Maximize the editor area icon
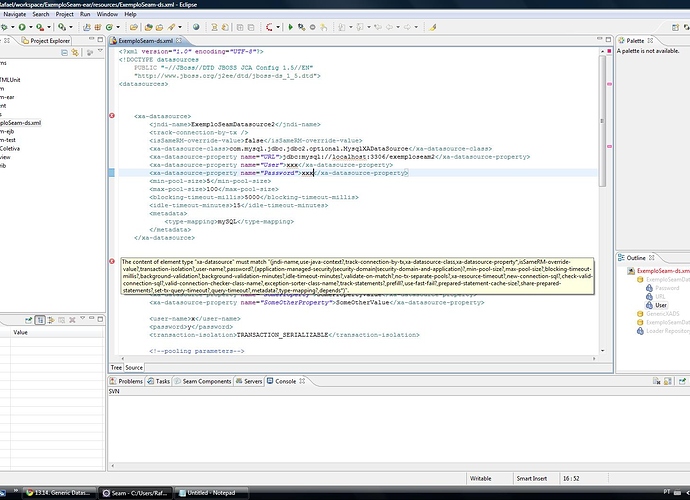 609,39
